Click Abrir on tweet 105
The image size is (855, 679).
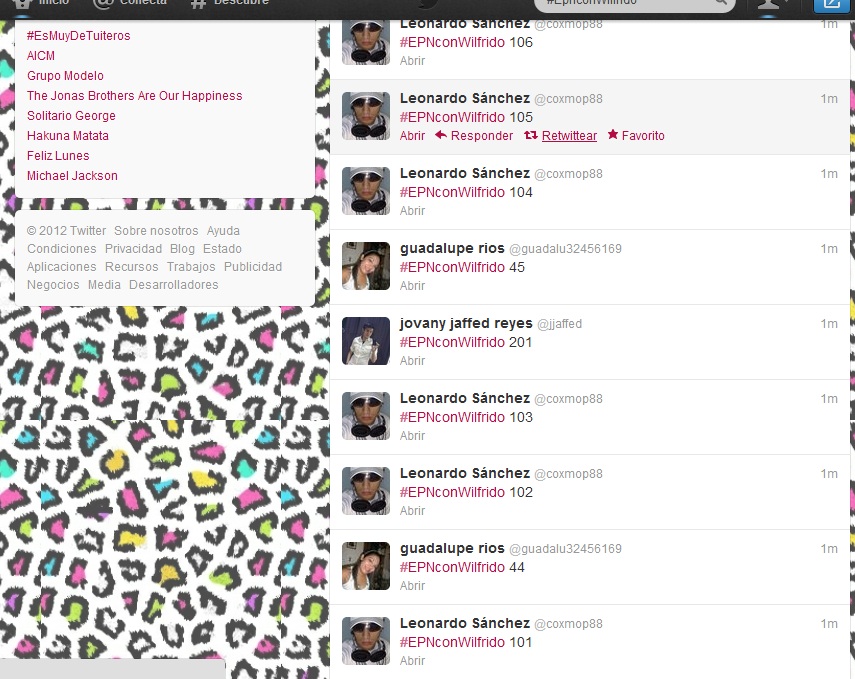412,136
